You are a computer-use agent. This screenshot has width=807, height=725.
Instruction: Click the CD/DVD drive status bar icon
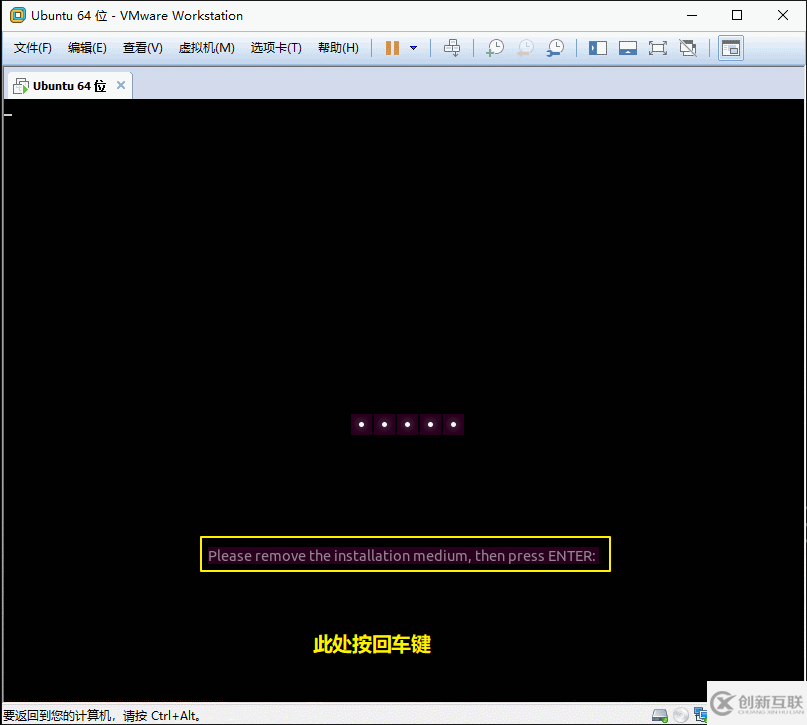click(681, 715)
